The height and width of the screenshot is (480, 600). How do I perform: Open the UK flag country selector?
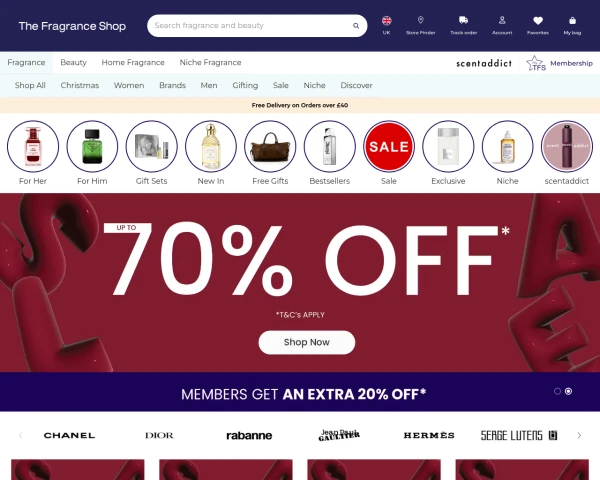[386, 21]
